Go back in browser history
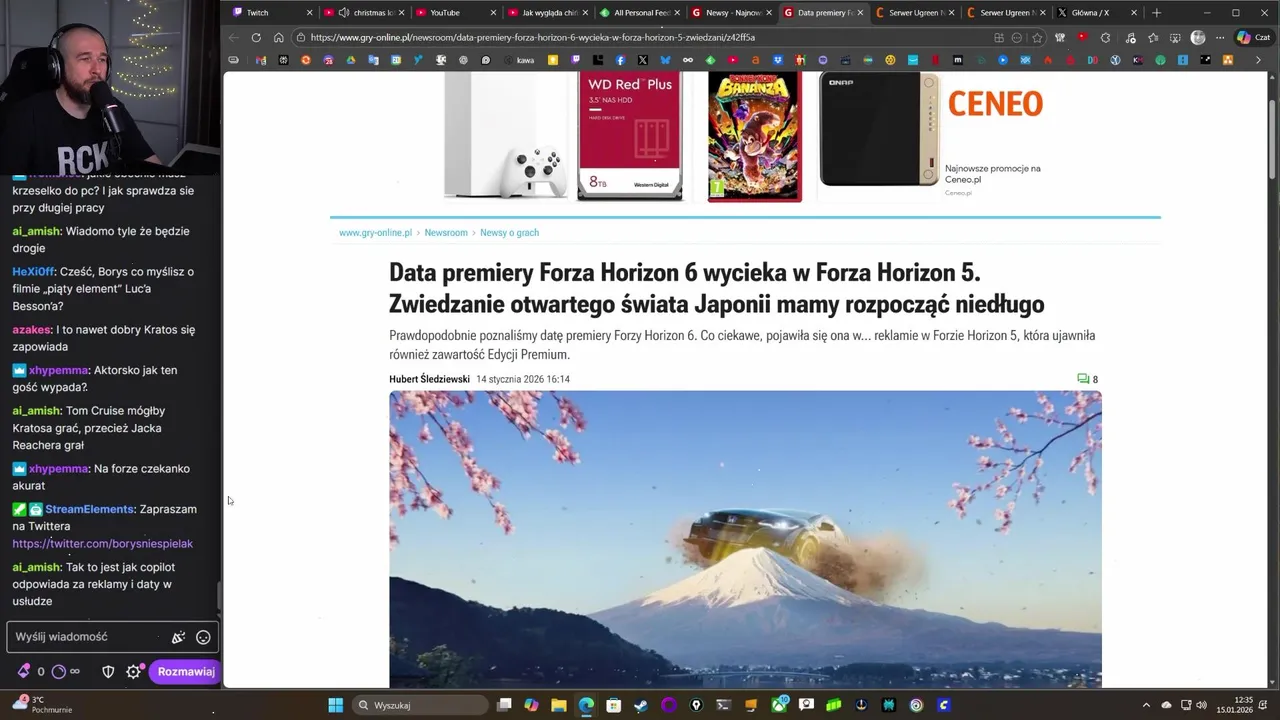The image size is (1280, 720). pos(234,37)
